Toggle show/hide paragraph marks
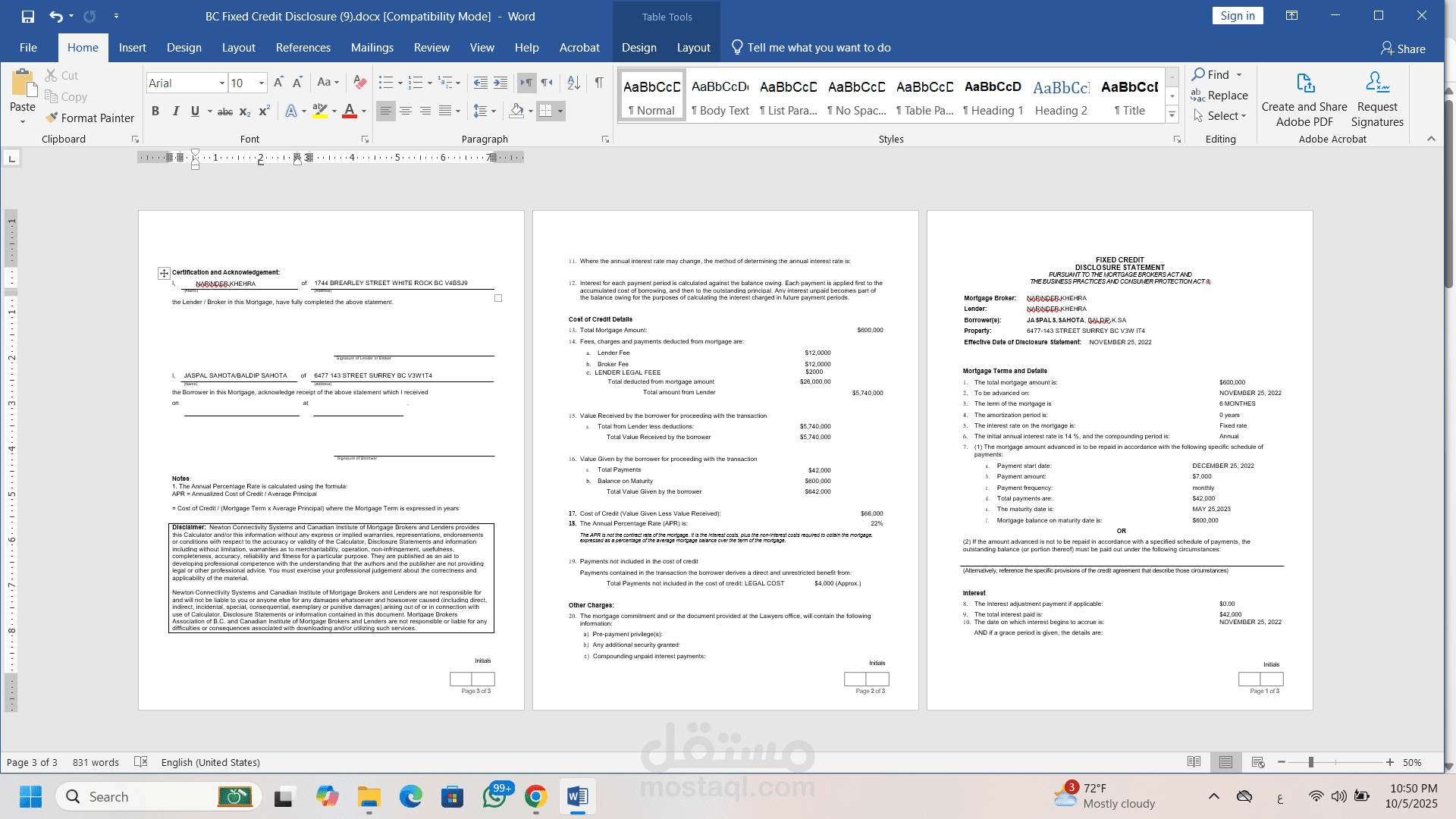 point(598,82)
